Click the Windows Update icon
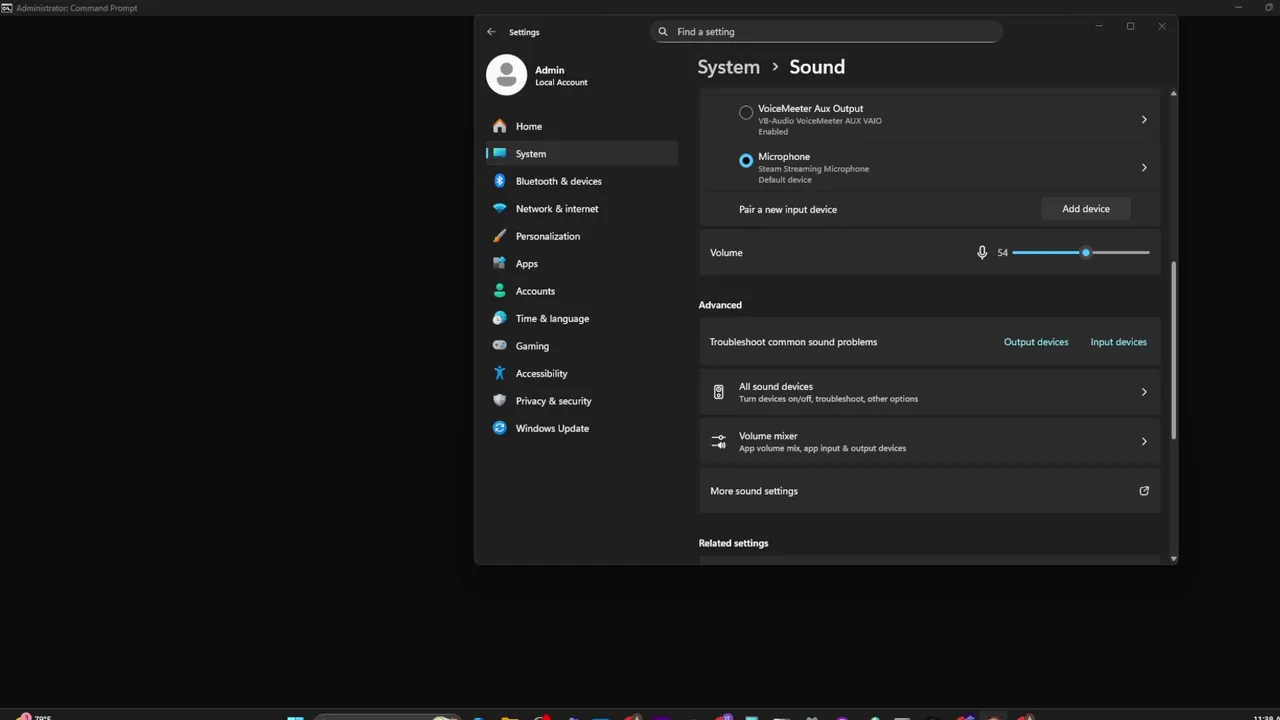 500,428
